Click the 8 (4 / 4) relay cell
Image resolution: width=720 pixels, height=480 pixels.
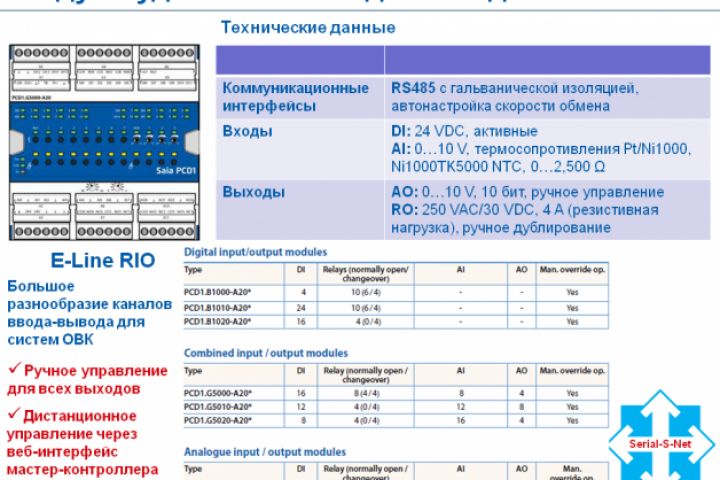(x=366, y=393)
